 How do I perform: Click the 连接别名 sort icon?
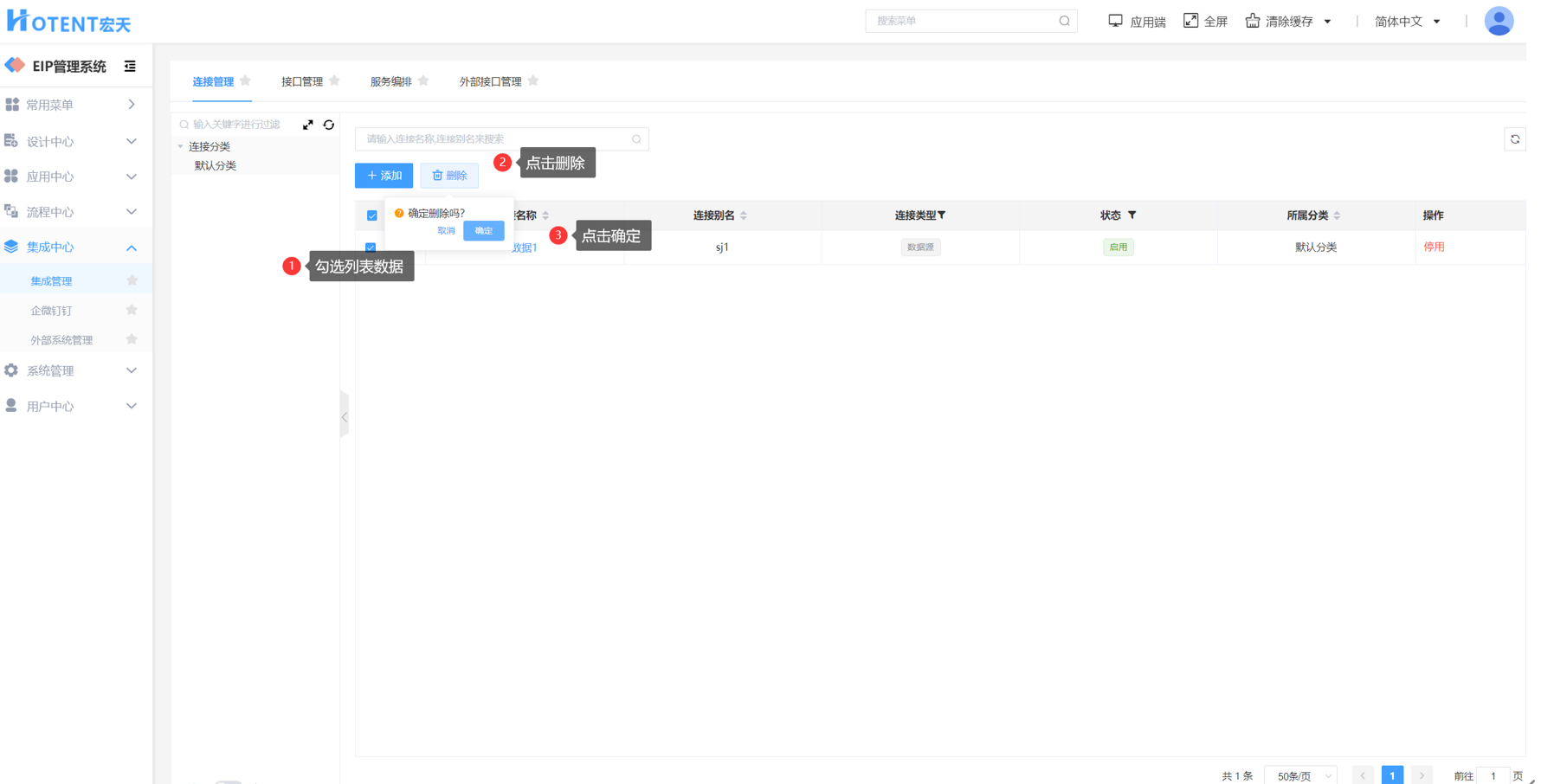tap(744, 215)
